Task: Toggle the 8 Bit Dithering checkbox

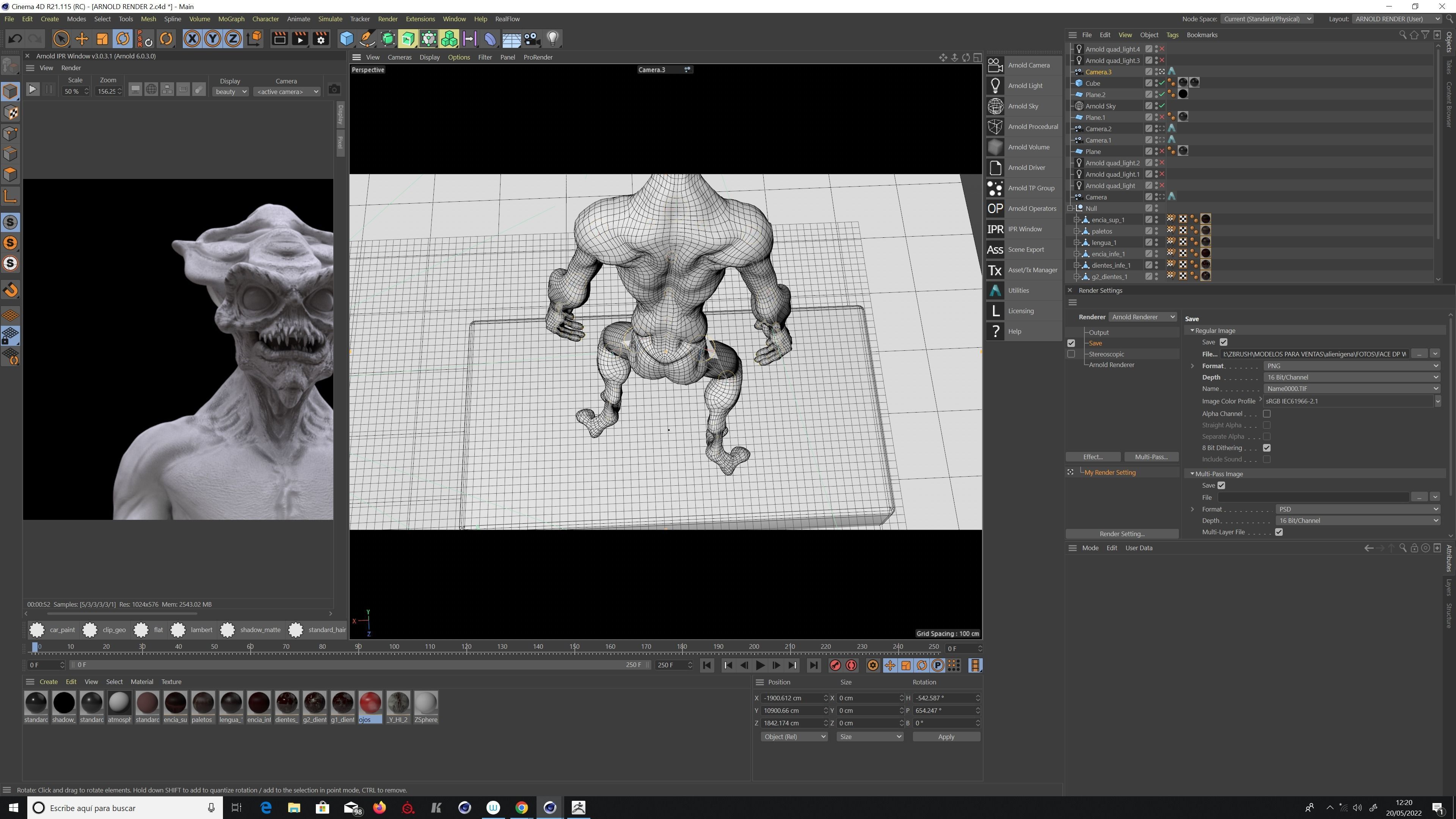Action: [x=1267, y=448]
